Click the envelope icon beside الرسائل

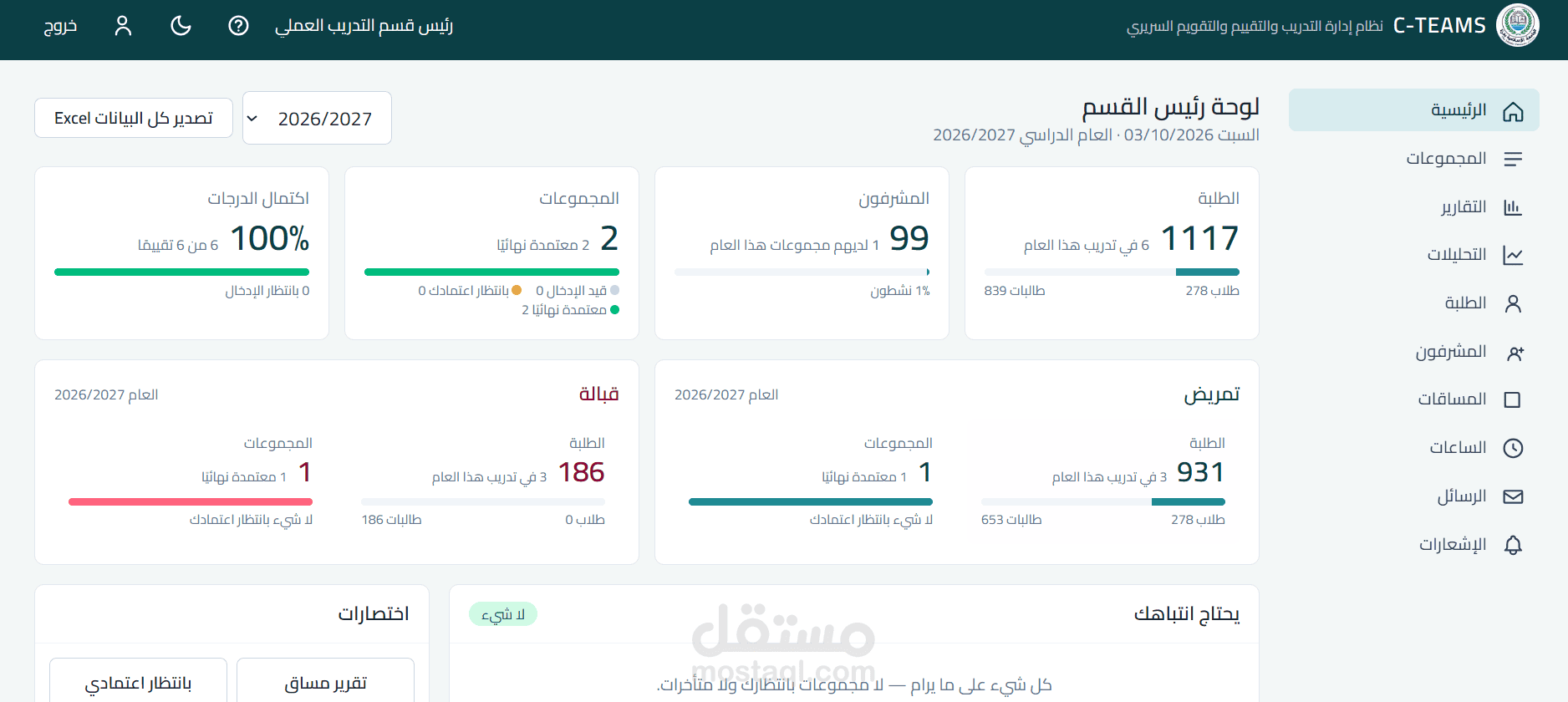pyautogui.click(x=1513, y=496)
